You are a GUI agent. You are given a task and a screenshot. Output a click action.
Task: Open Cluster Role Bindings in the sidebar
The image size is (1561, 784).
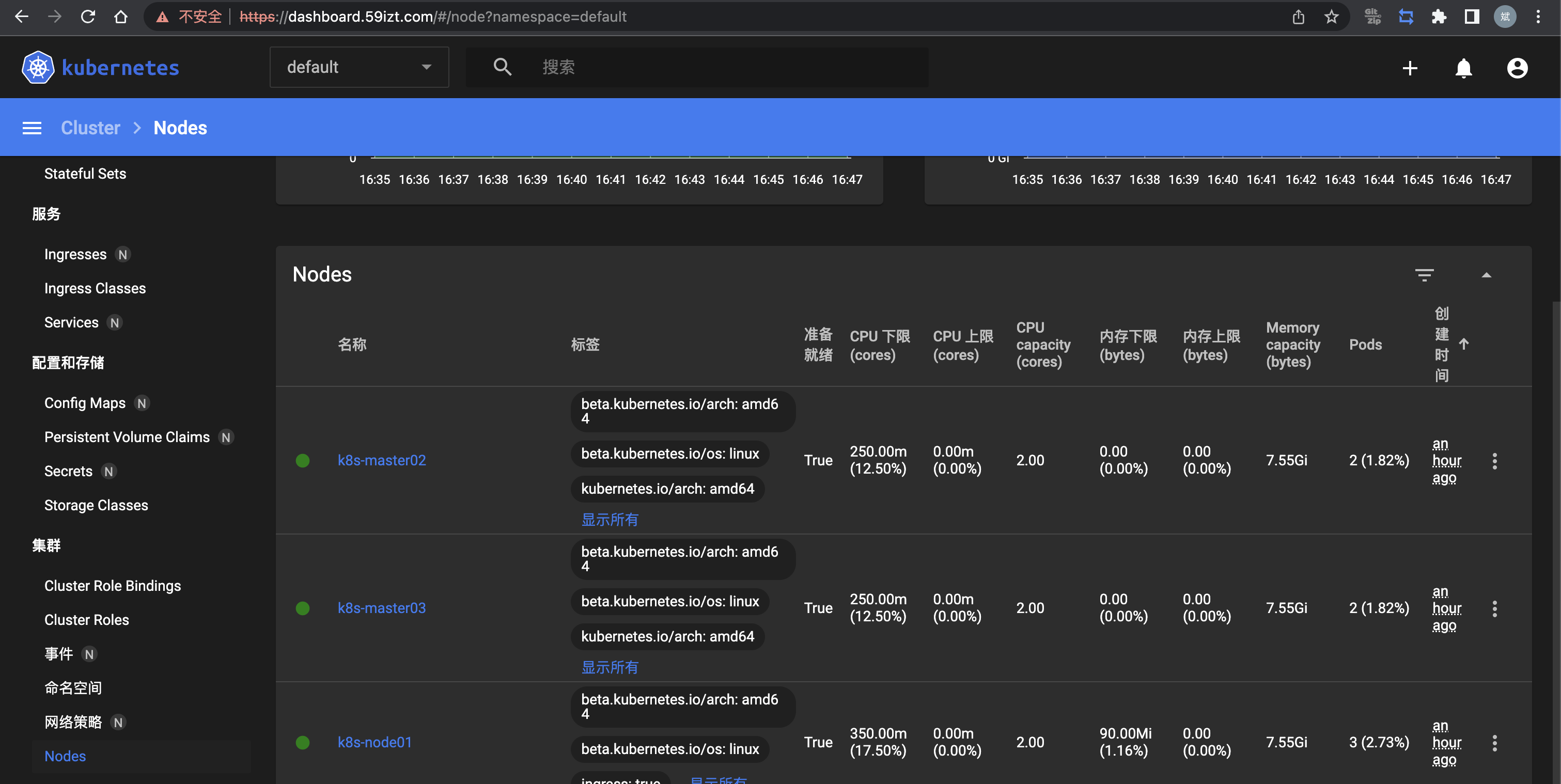coord(112,586)
